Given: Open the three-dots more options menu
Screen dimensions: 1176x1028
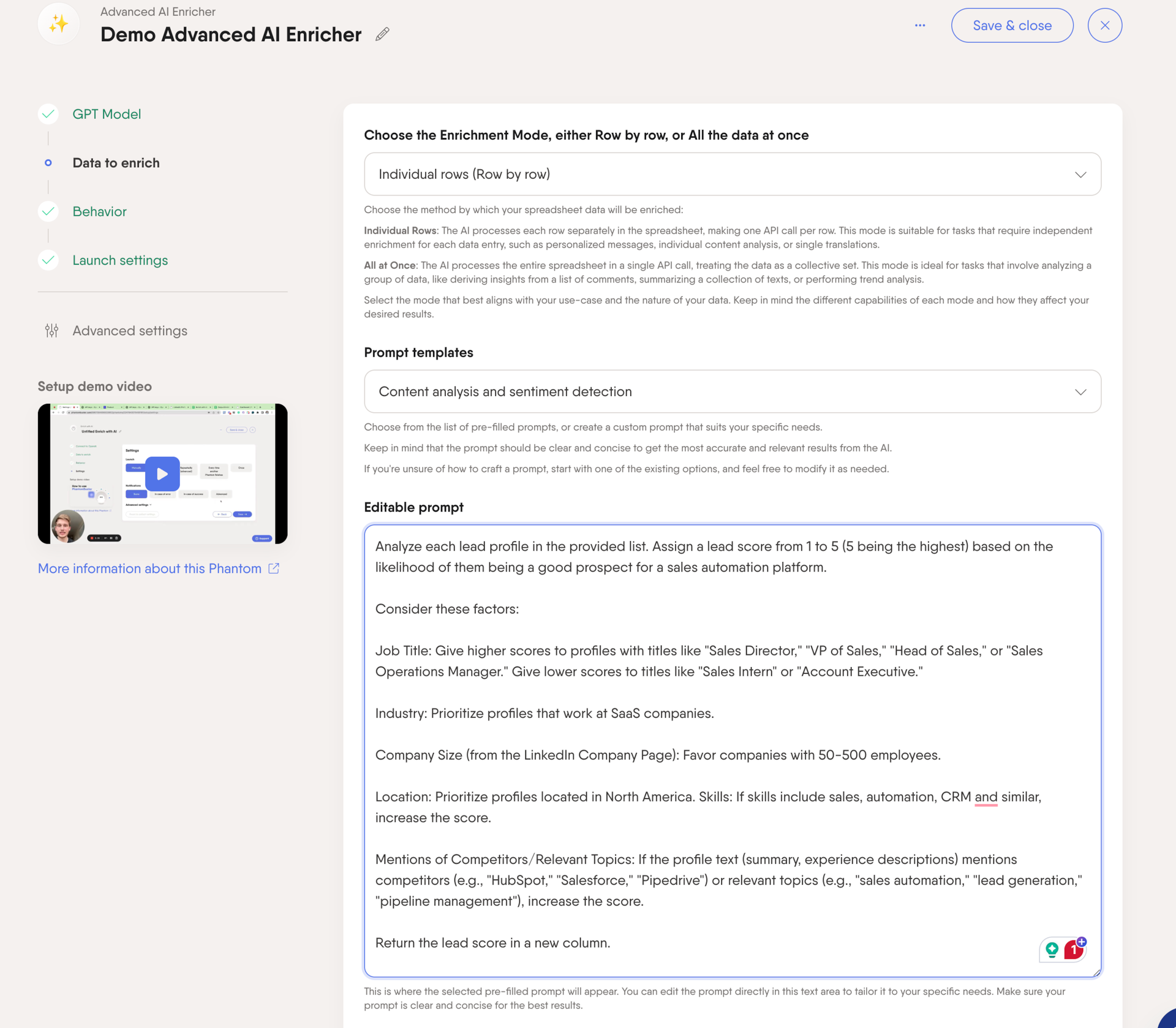Looking at the screenshot, I should coord(920,25).
